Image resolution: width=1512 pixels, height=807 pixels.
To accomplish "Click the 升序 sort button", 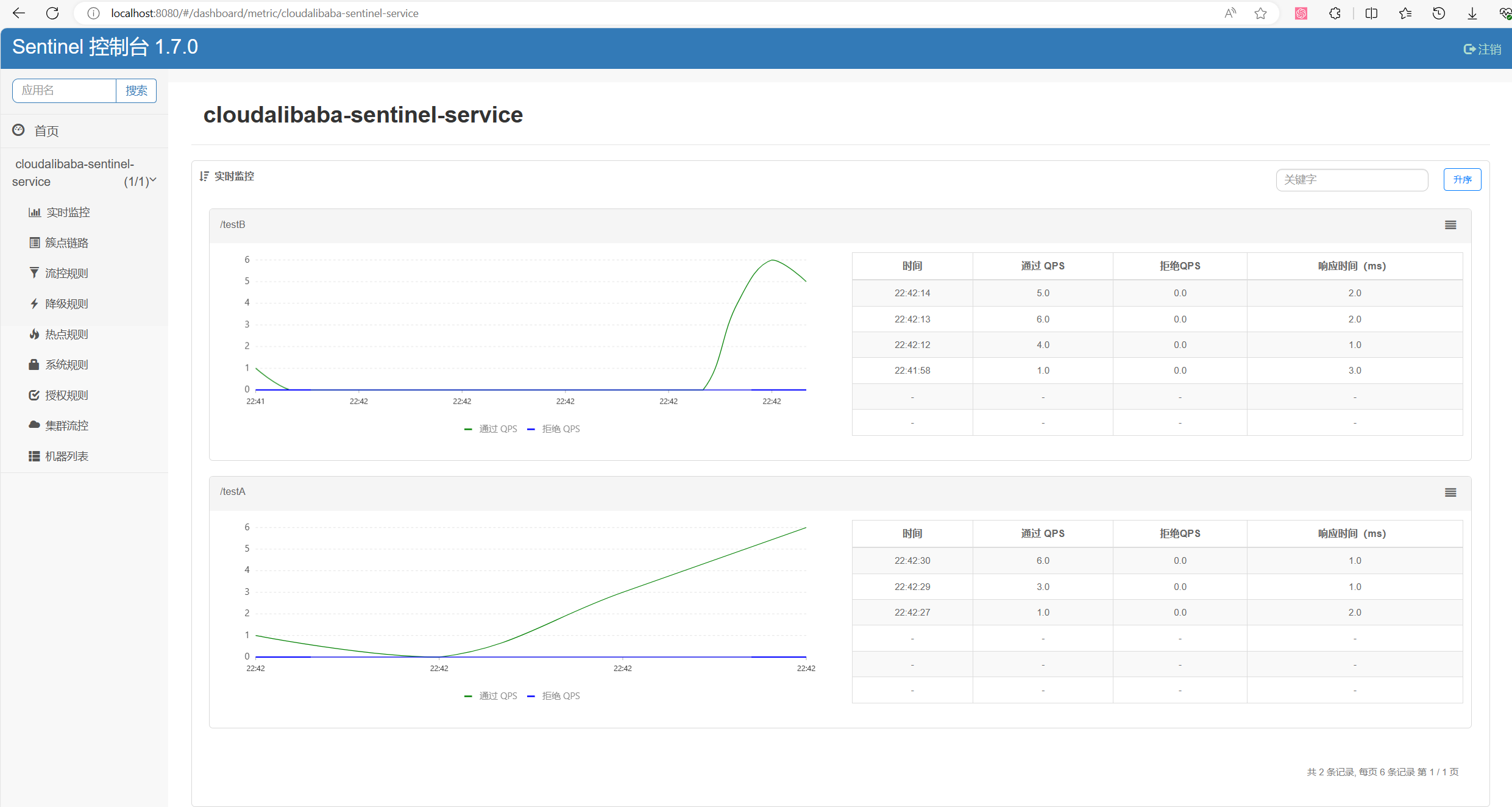I will pos(1462,180).
